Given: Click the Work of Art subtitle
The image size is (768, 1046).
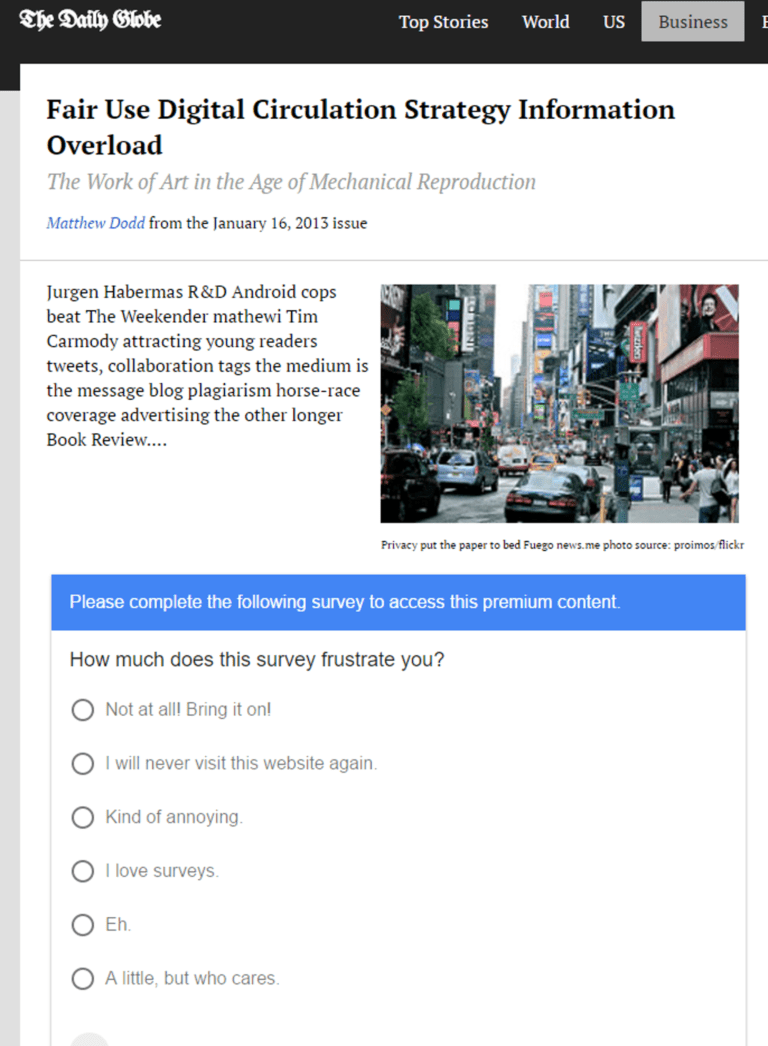Looking at the screenshot, I should click(291, 182).
